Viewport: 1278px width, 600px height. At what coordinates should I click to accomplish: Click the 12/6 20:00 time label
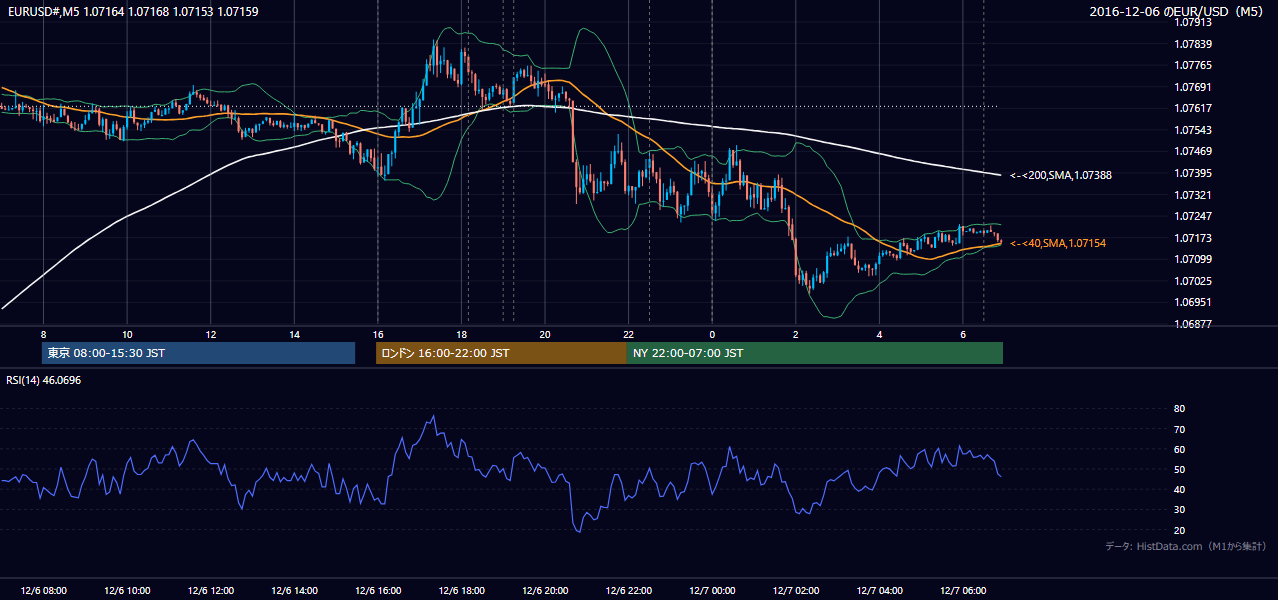[x=545, y=591]
